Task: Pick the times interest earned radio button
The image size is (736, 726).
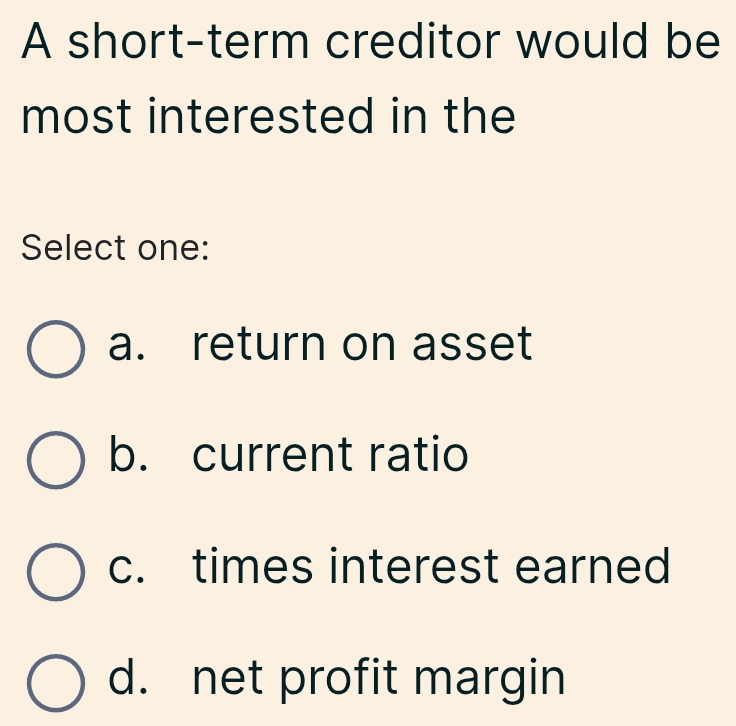Action: (x=54, y=571)
